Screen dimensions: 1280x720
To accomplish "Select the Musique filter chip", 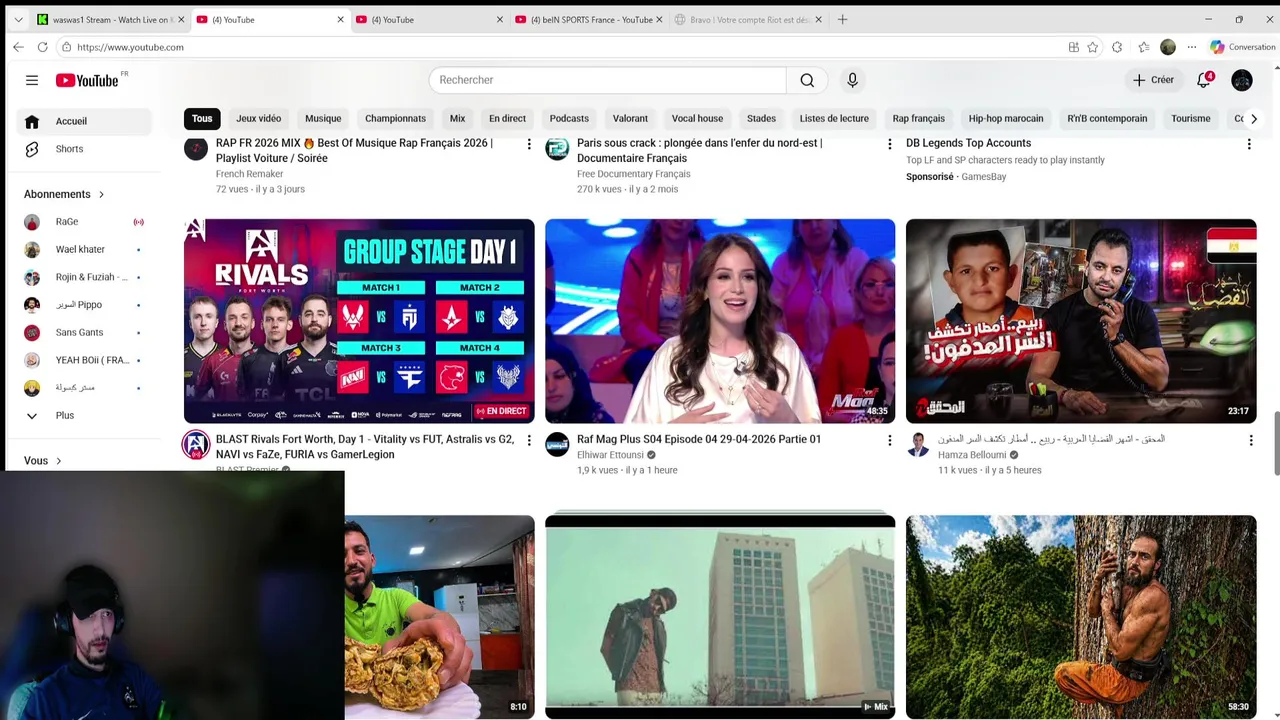I will pyautogui.click(x=323, y=119).
